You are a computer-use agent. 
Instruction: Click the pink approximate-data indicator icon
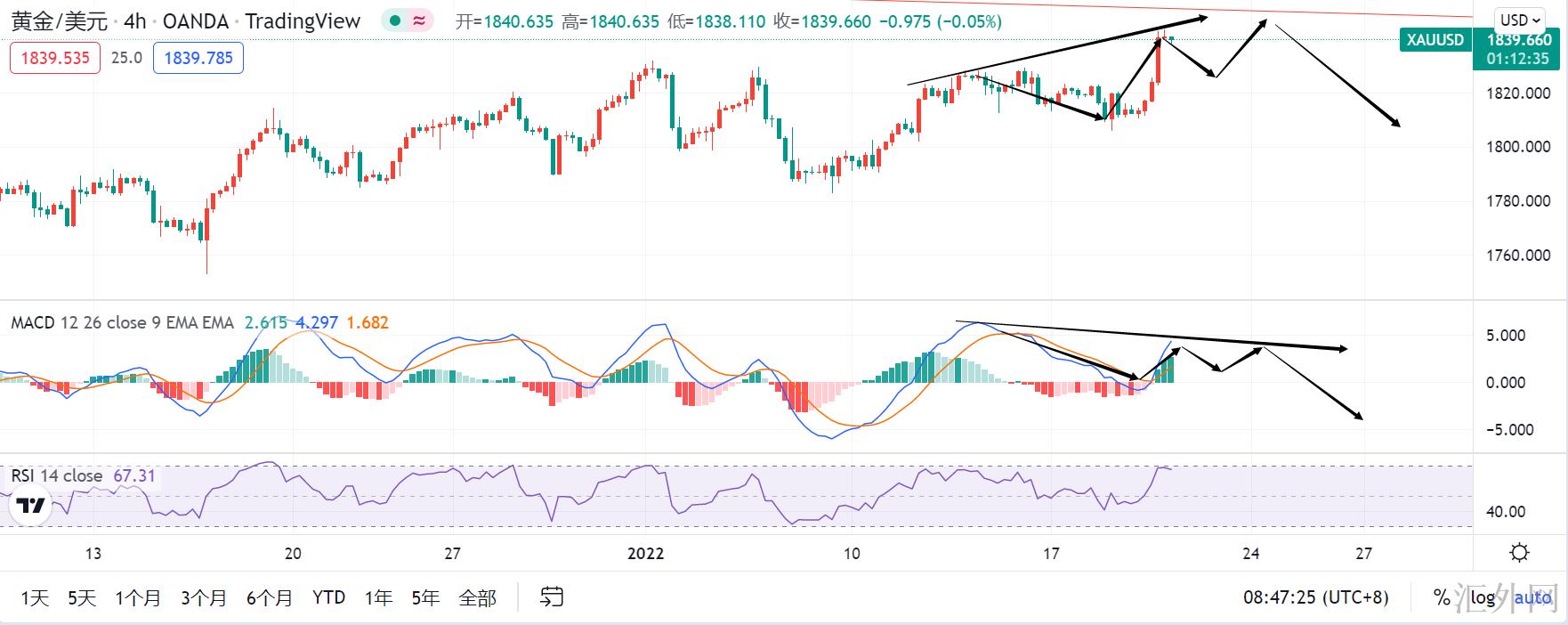pos(418,21)
